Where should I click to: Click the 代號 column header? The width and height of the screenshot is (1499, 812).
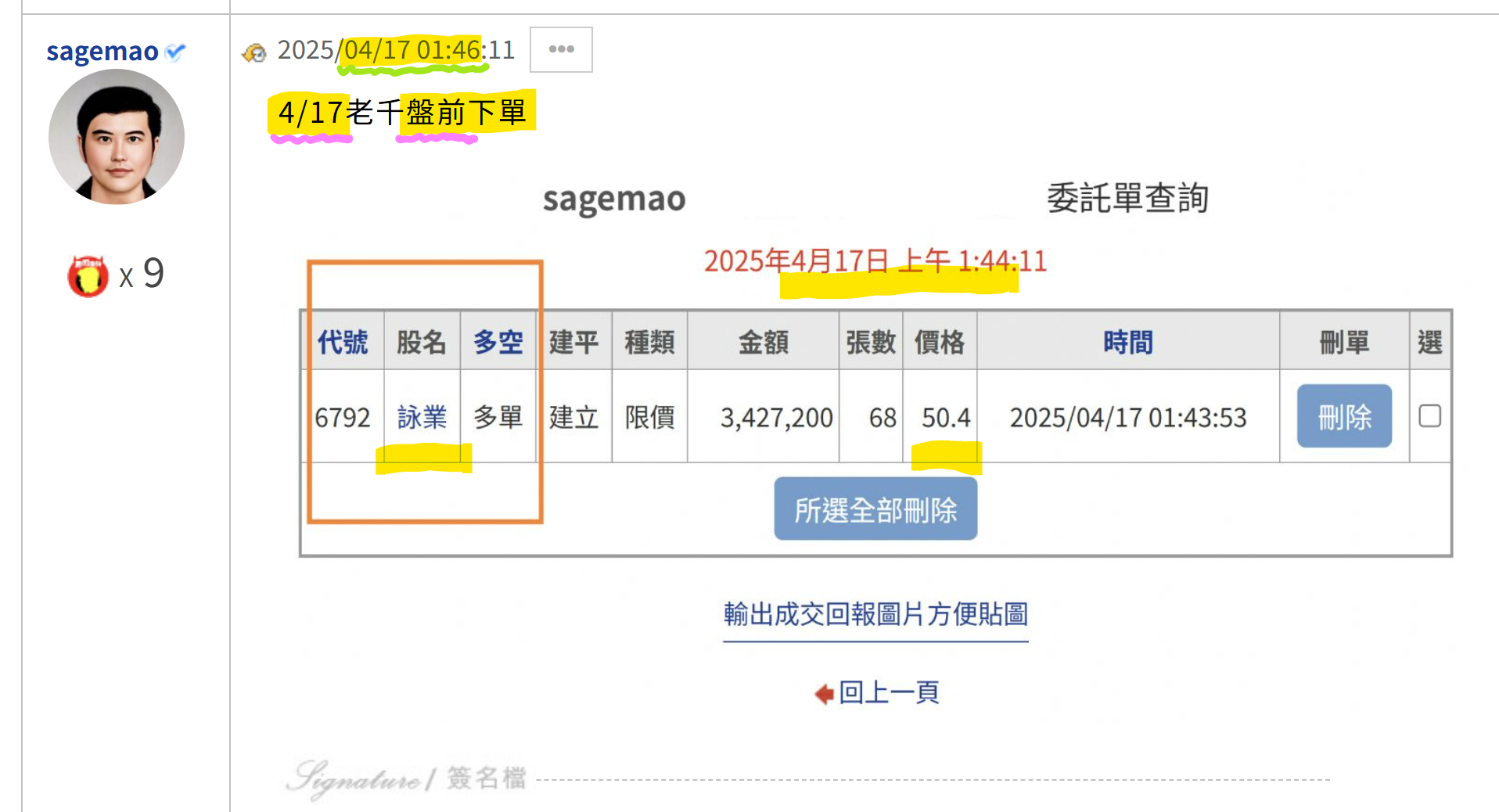click(343, 341)
